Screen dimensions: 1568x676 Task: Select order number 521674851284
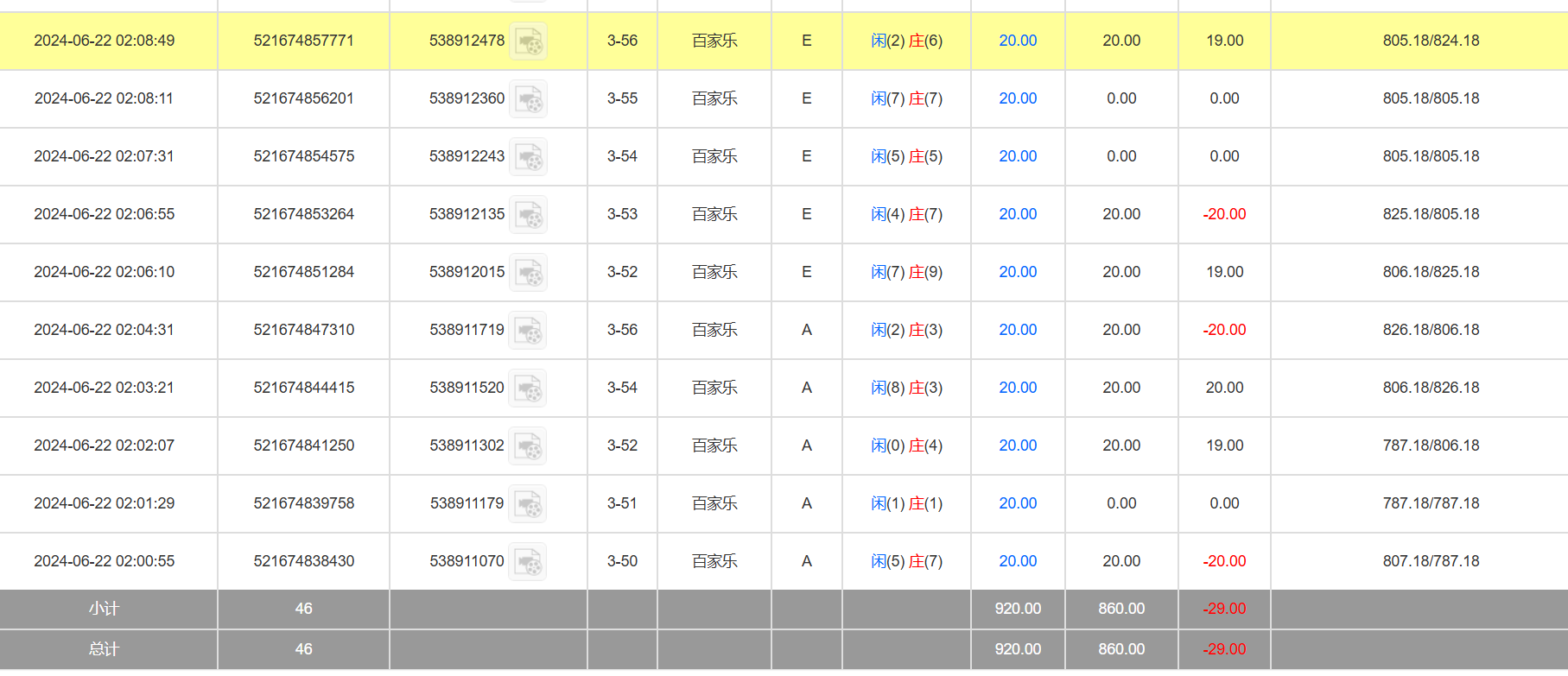[303, 272]
